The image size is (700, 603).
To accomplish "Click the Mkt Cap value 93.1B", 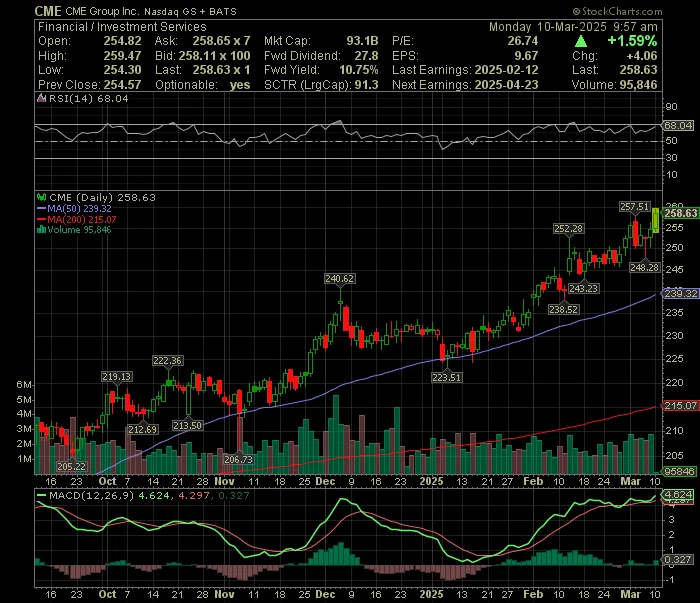I will click(362, 41).
